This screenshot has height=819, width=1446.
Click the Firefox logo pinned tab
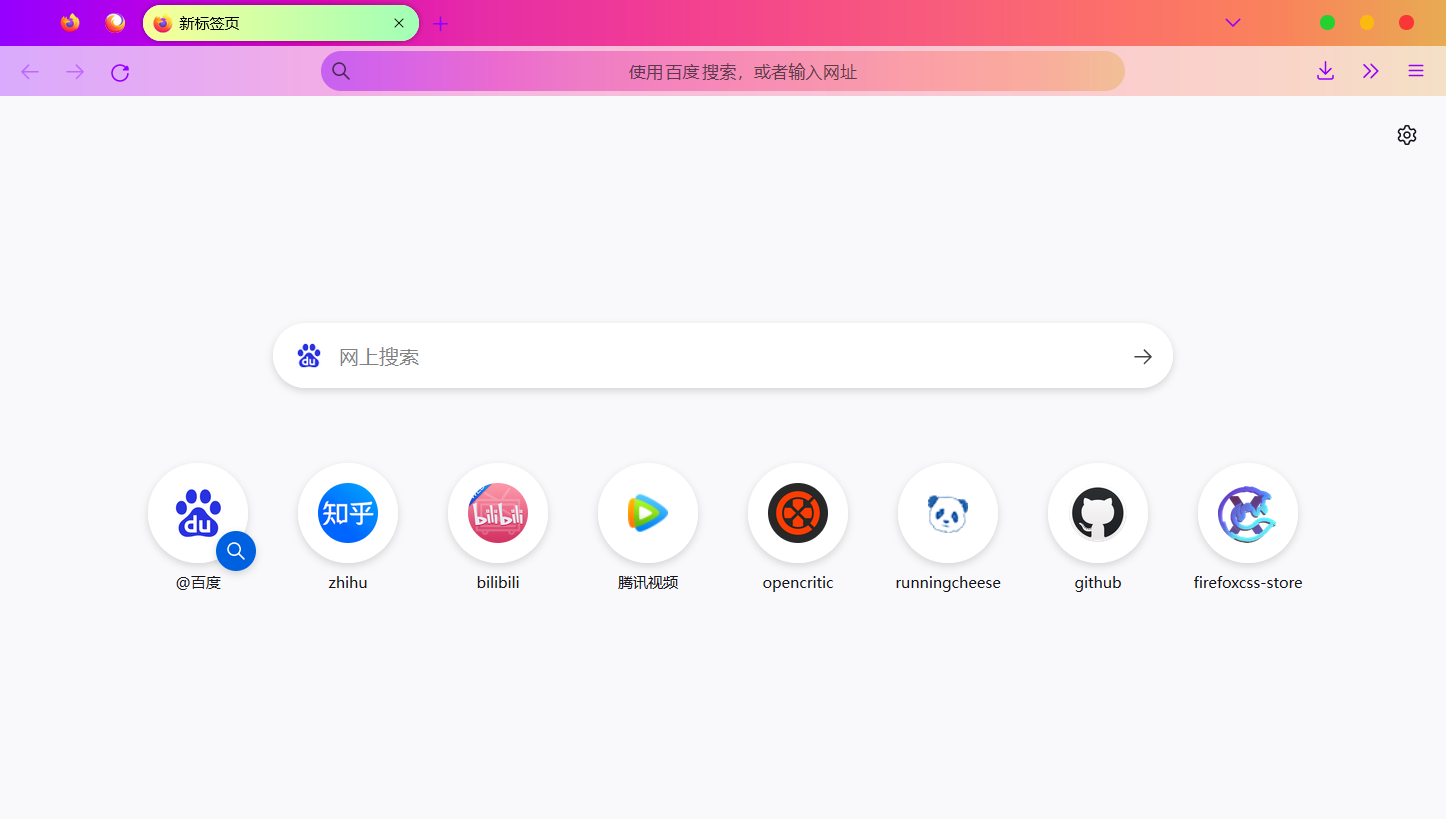click(70, 22)
